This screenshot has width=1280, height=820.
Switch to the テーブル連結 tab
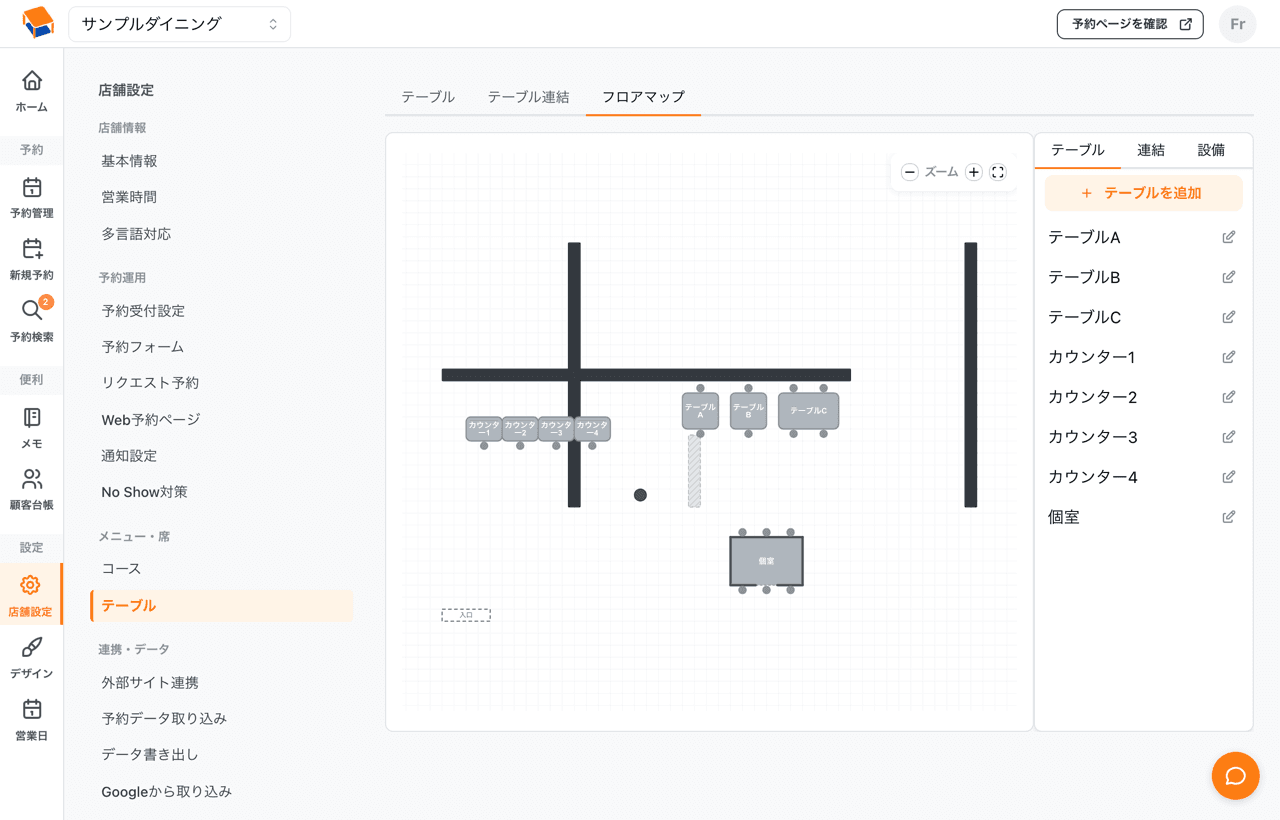528,97
